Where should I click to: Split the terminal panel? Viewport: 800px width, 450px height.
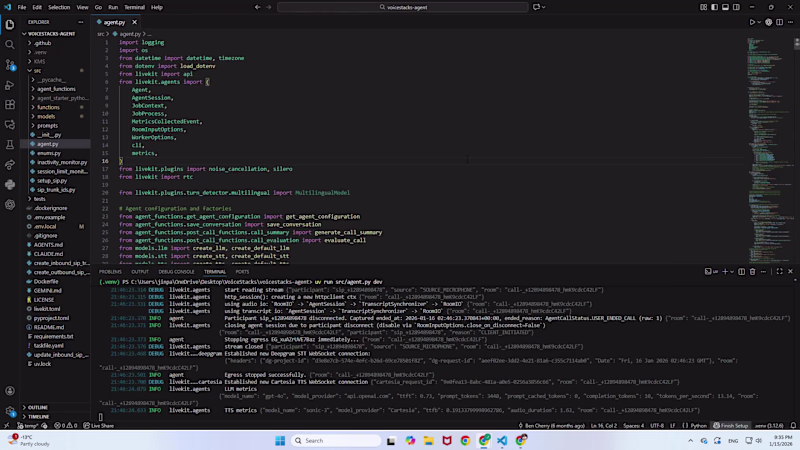741,272
